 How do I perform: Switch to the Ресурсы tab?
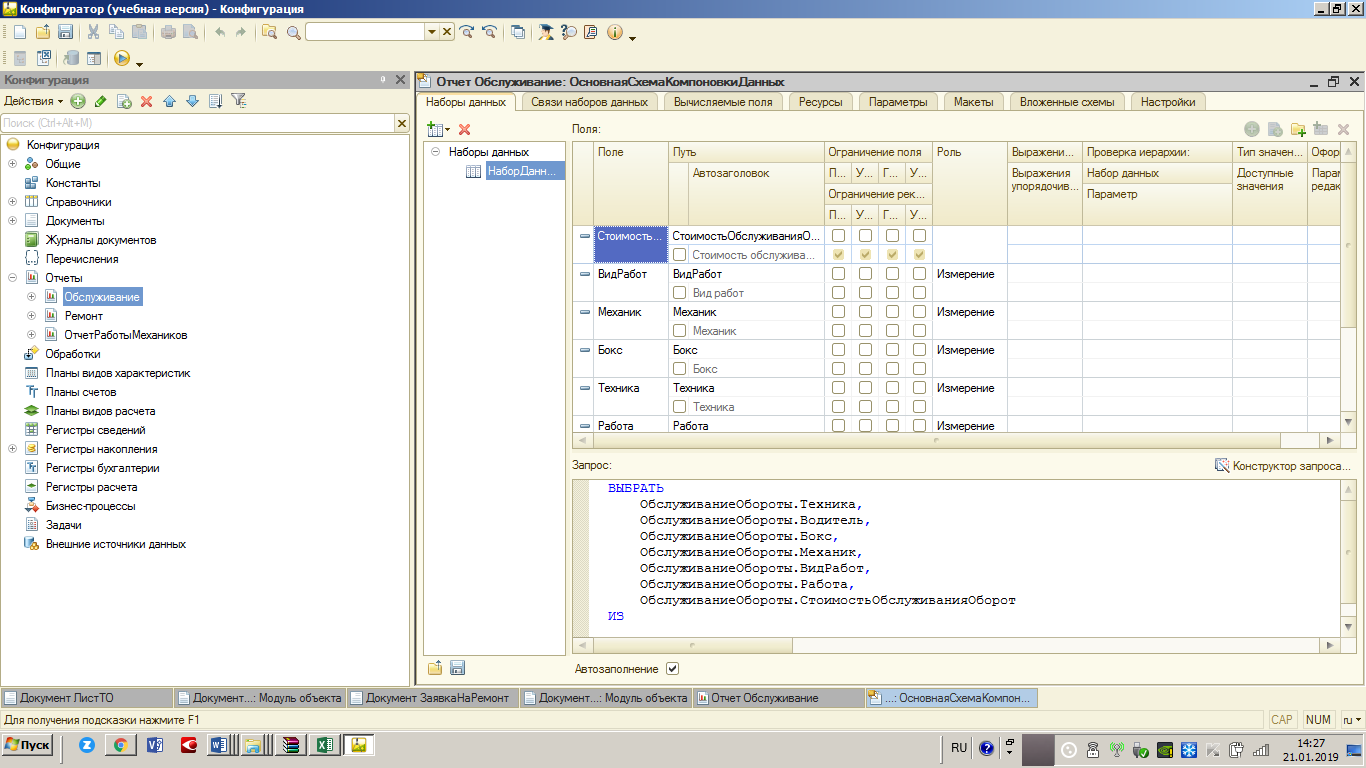(821, 102)
